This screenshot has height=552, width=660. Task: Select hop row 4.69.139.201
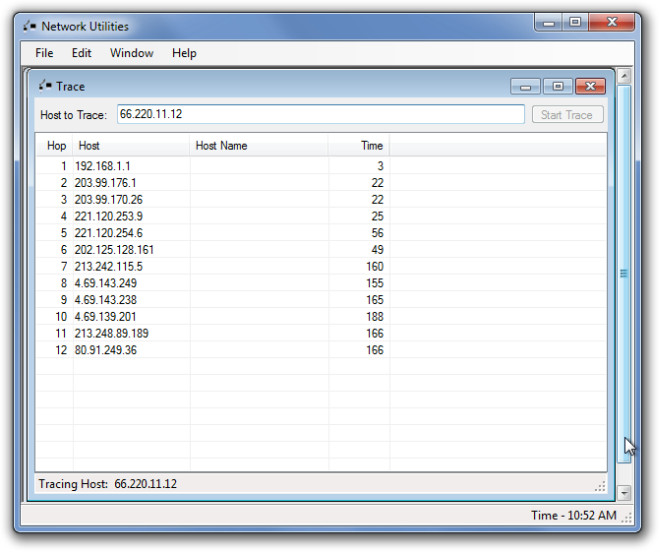pos(321,317)
